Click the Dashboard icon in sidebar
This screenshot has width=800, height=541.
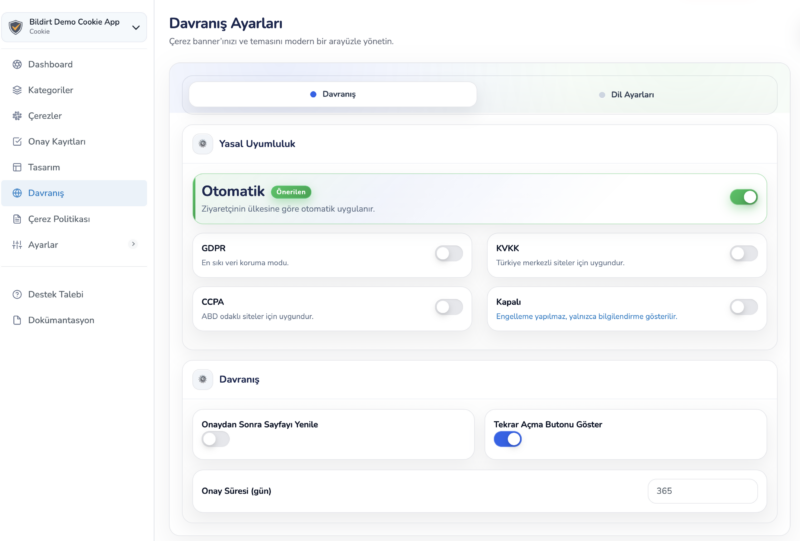pyautogui.click(x=17, y=64)
